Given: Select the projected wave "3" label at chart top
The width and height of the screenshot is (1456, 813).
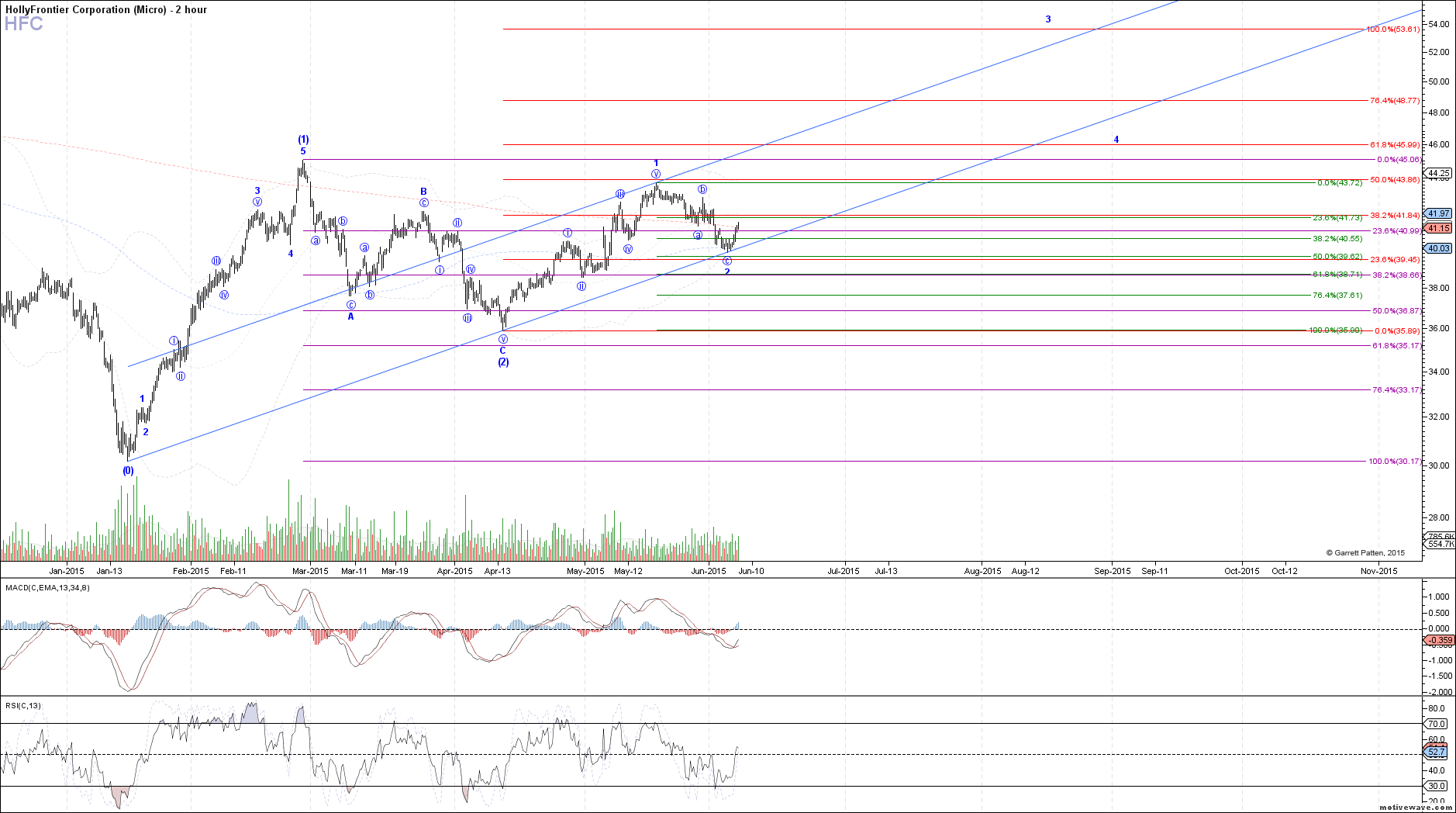Looking at the screenshot, I should 1048,19.
